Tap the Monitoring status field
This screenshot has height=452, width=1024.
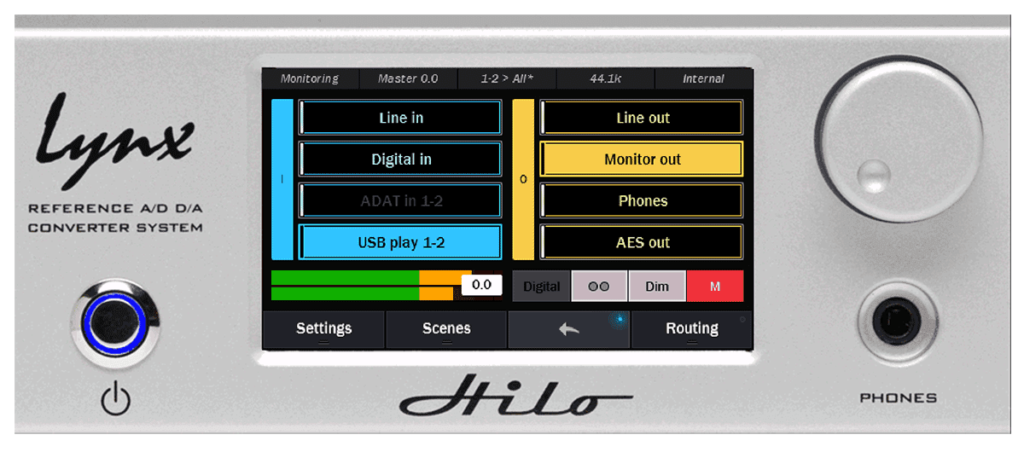coord(310,79)
